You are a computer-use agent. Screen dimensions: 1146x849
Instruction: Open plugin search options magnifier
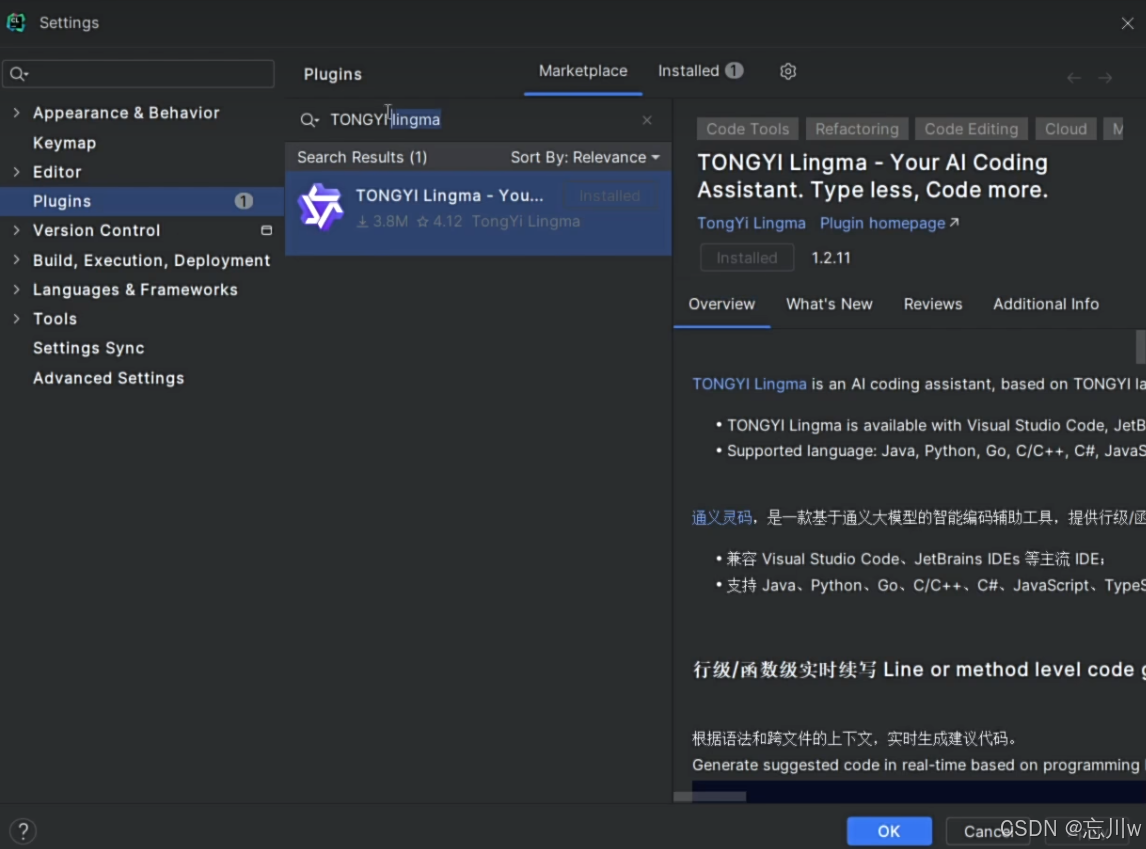click(309, 120)
